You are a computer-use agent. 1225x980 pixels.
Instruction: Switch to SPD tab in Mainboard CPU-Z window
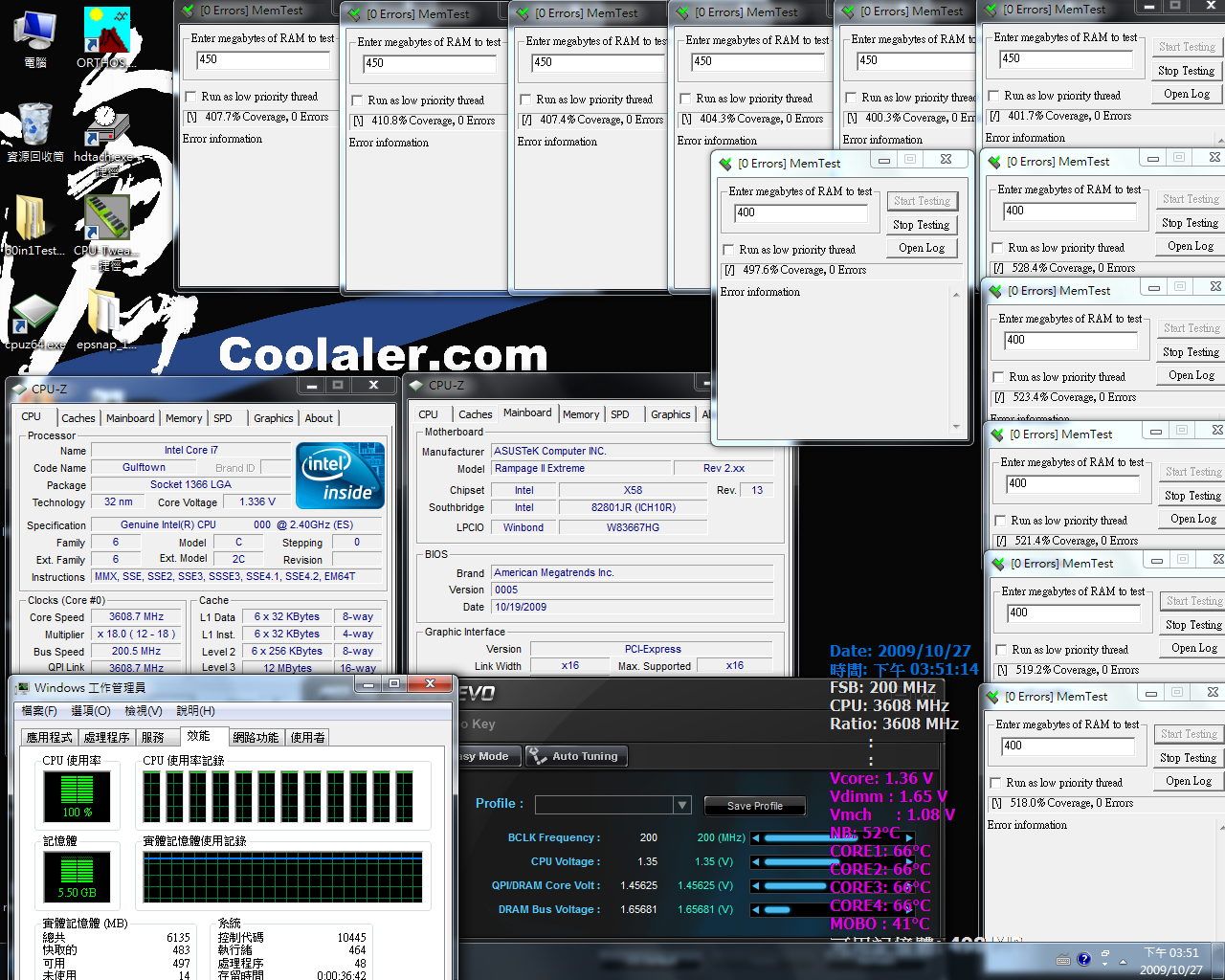620,414
